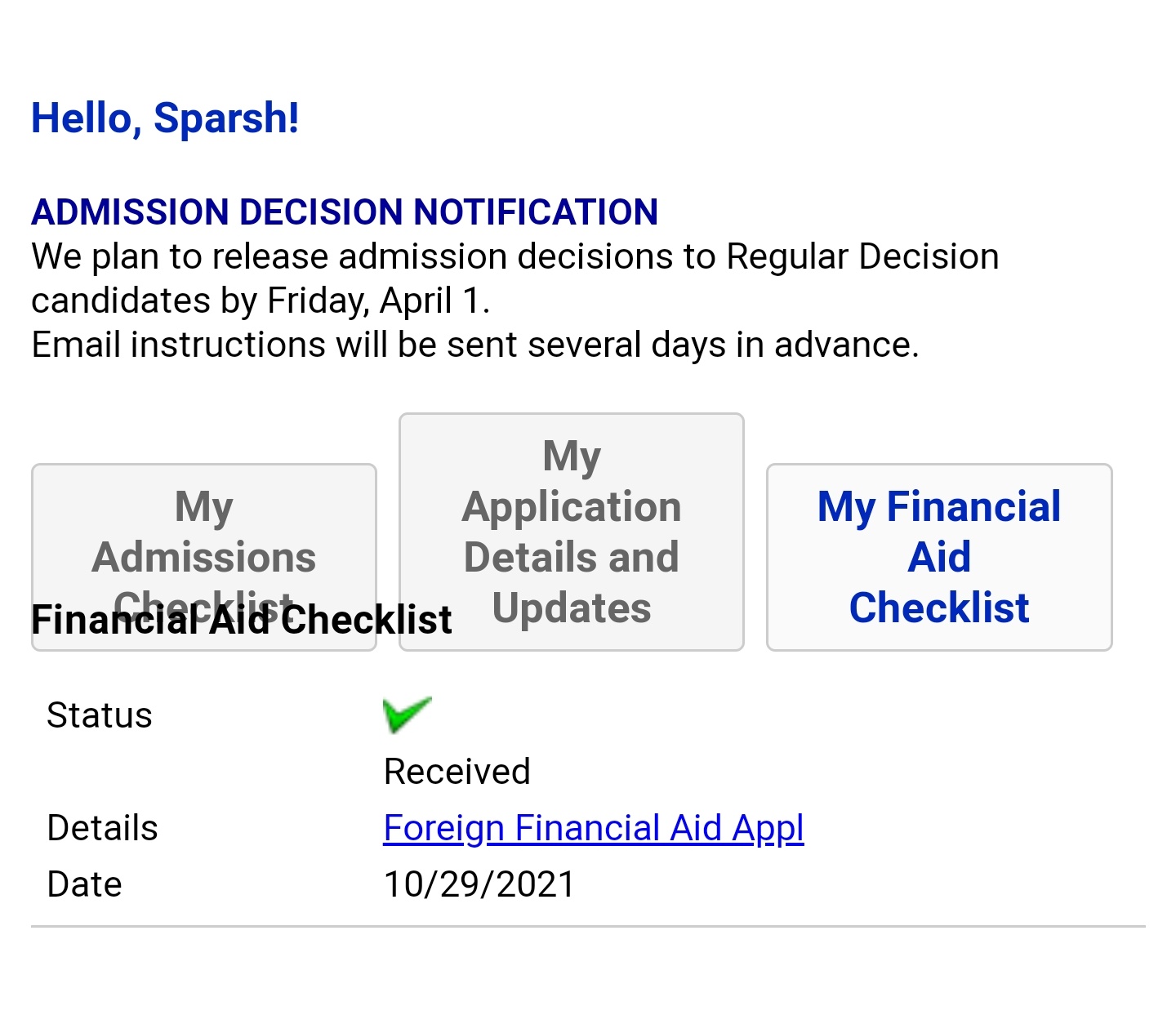Image resolution: width=1176 pixels, height=1024 pixels.
Task: Click the horizontal divider below the Date row
Action: (588, 926)
